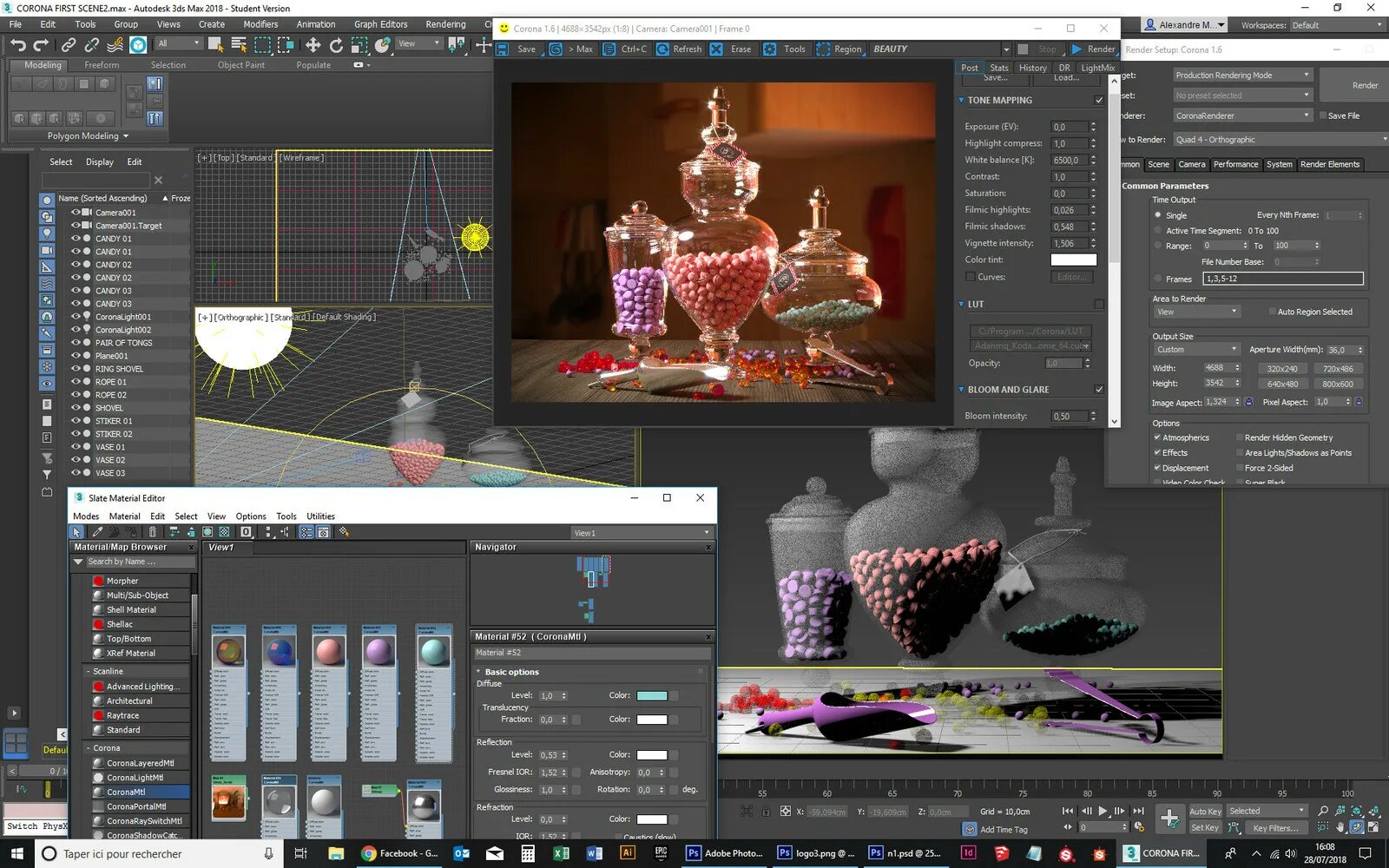Open the Modifiers menu
The height and width of the screenshot is (868, 1389).
click(x=260, y=24)
